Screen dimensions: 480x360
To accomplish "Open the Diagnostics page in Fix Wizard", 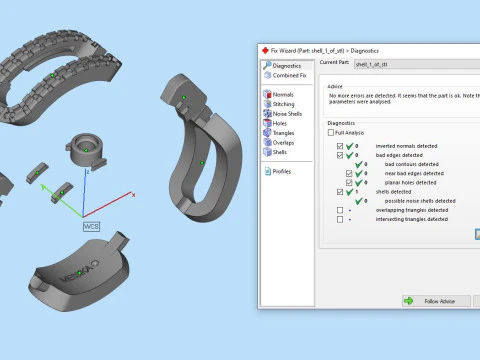I will [x=287, y=66].
